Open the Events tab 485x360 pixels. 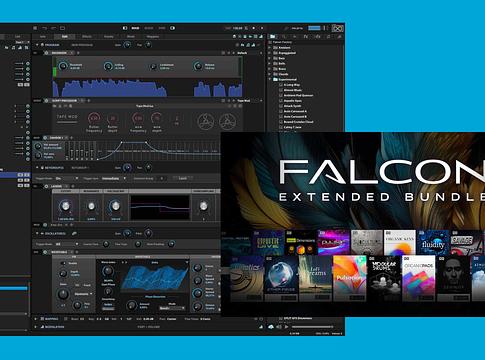[109, 37]
